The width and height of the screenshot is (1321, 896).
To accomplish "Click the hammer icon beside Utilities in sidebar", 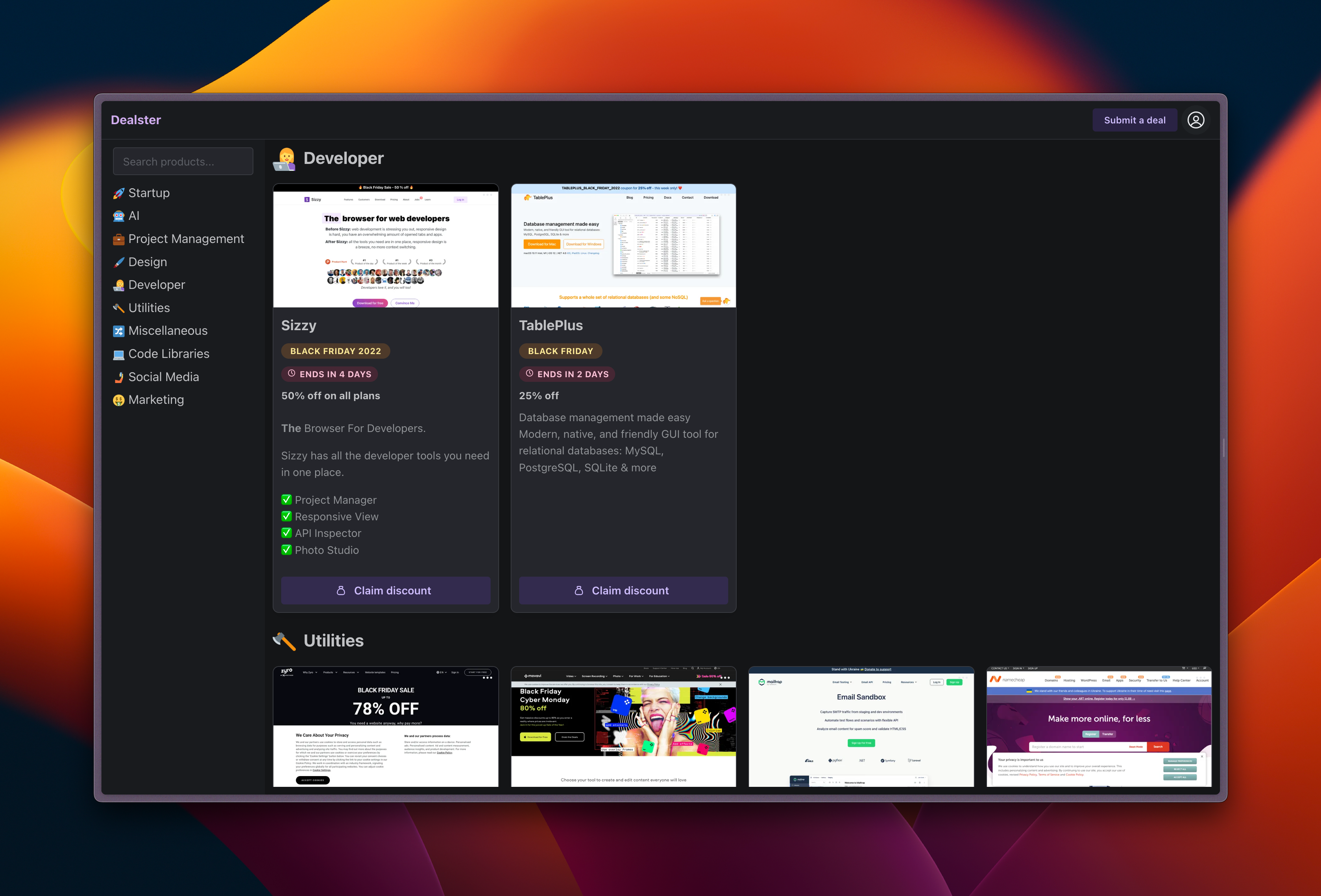I will coord(118,308).
